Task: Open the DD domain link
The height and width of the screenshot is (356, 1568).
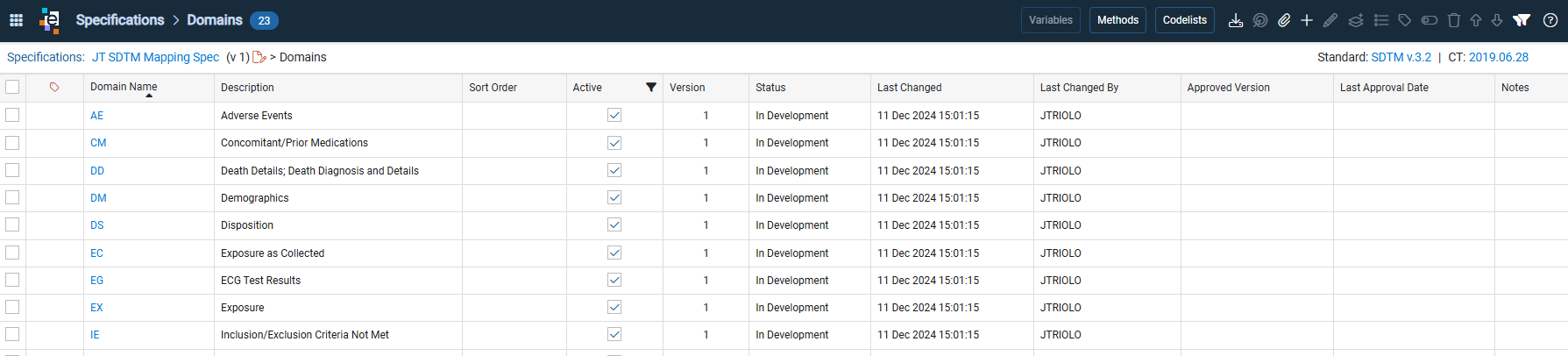Action: click(97, 171)
